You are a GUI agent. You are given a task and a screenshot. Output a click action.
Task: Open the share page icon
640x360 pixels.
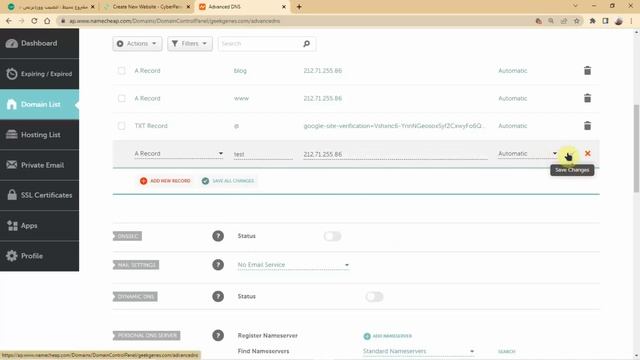point(564,21)
